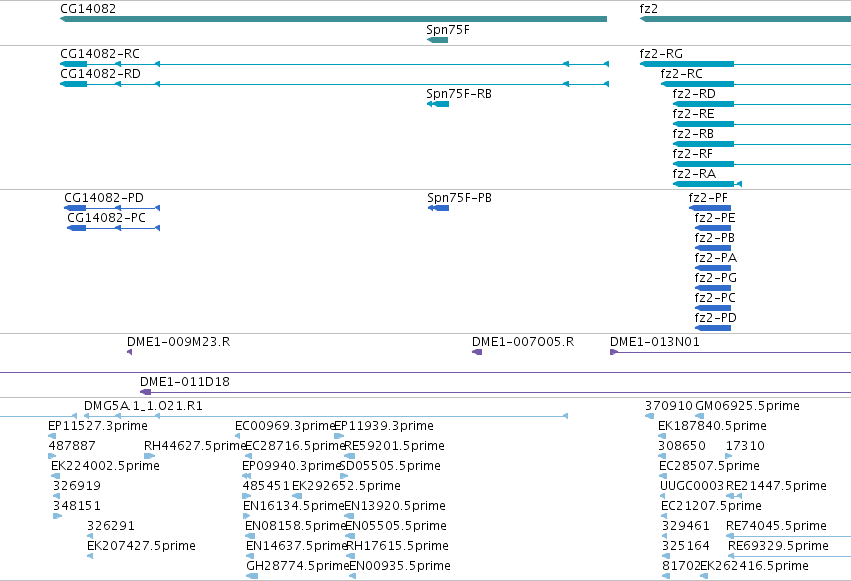Select transcript fz2-RC

[x=755, y=84]
